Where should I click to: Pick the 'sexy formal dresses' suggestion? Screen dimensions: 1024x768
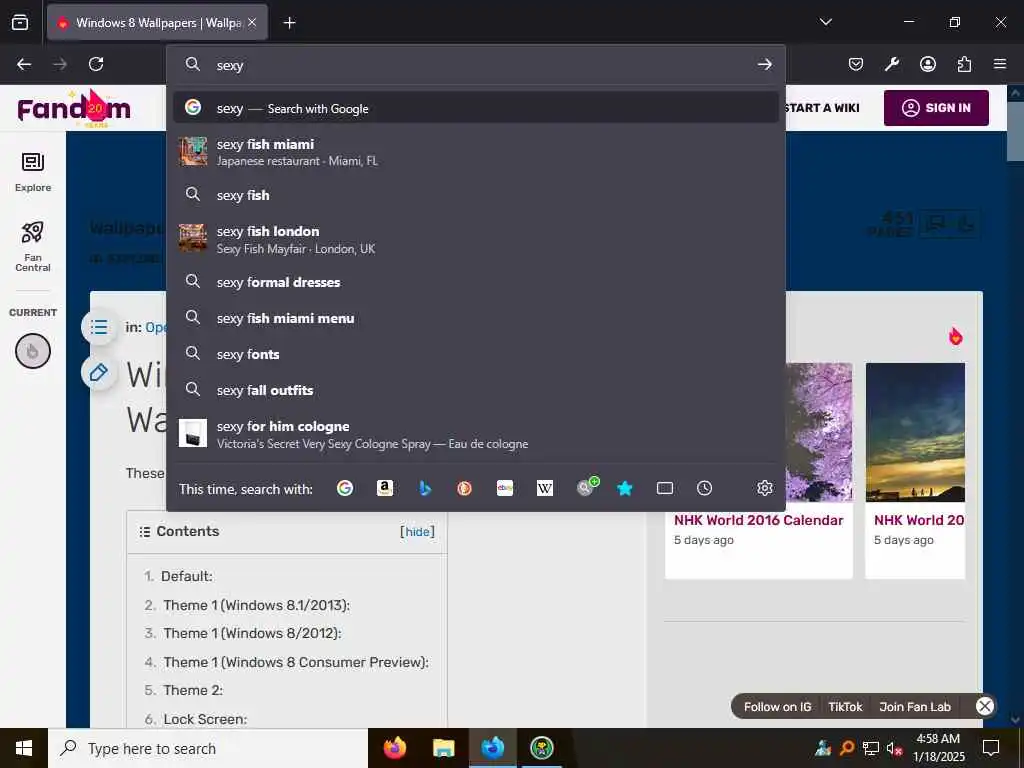coord(476,282)
